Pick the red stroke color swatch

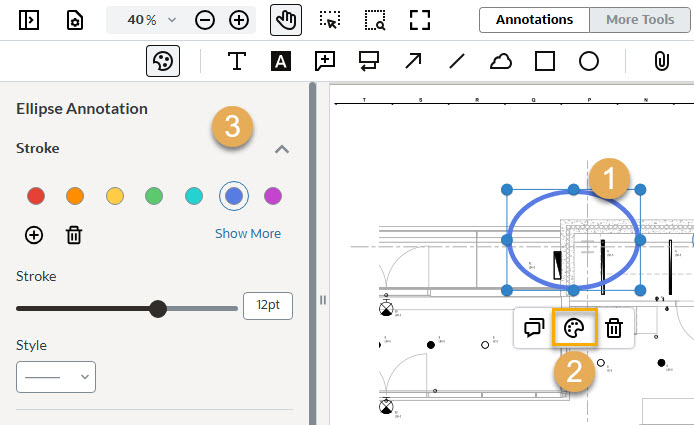pos(36,196)
